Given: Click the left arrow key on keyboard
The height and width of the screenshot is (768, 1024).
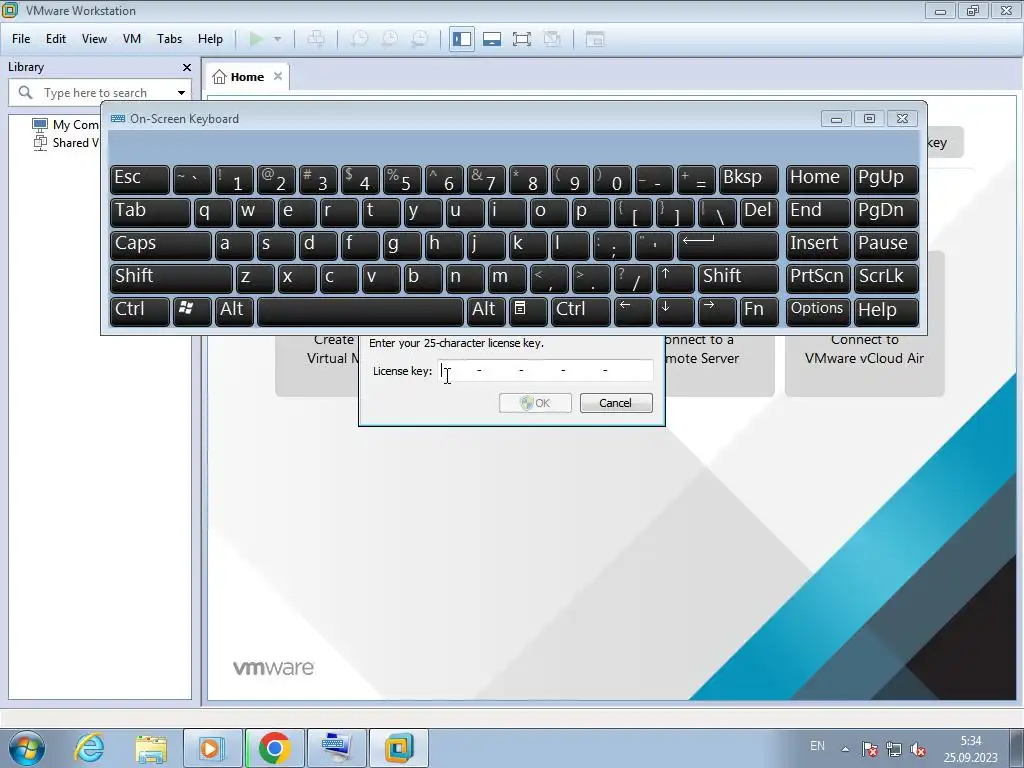Looking at the screenshot, I should point(633,311).
